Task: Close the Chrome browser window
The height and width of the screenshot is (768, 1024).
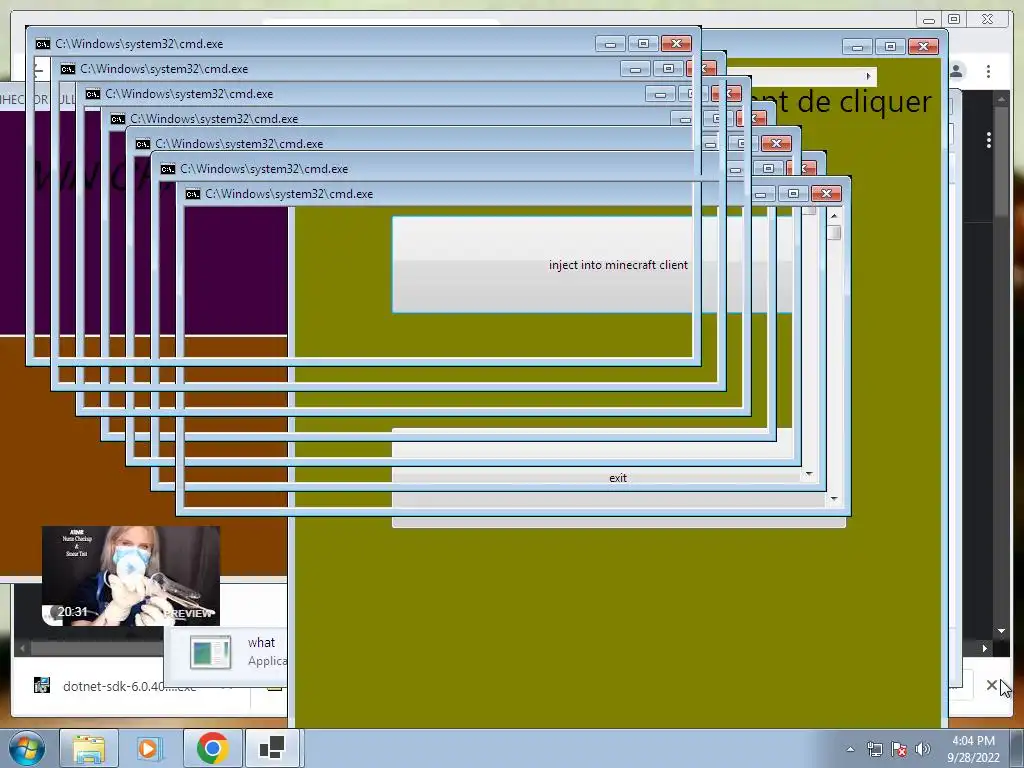Action: click(x=987, y=20)
